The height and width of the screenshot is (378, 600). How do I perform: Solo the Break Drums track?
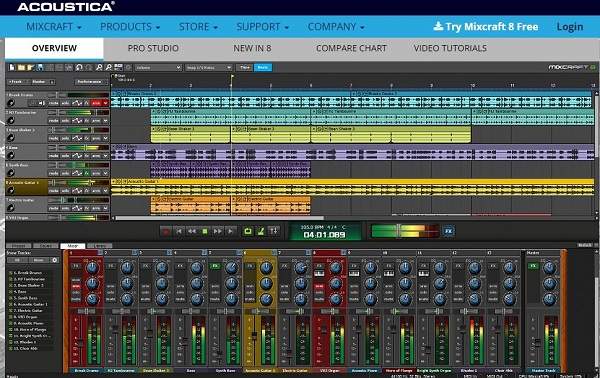(65, 103)
